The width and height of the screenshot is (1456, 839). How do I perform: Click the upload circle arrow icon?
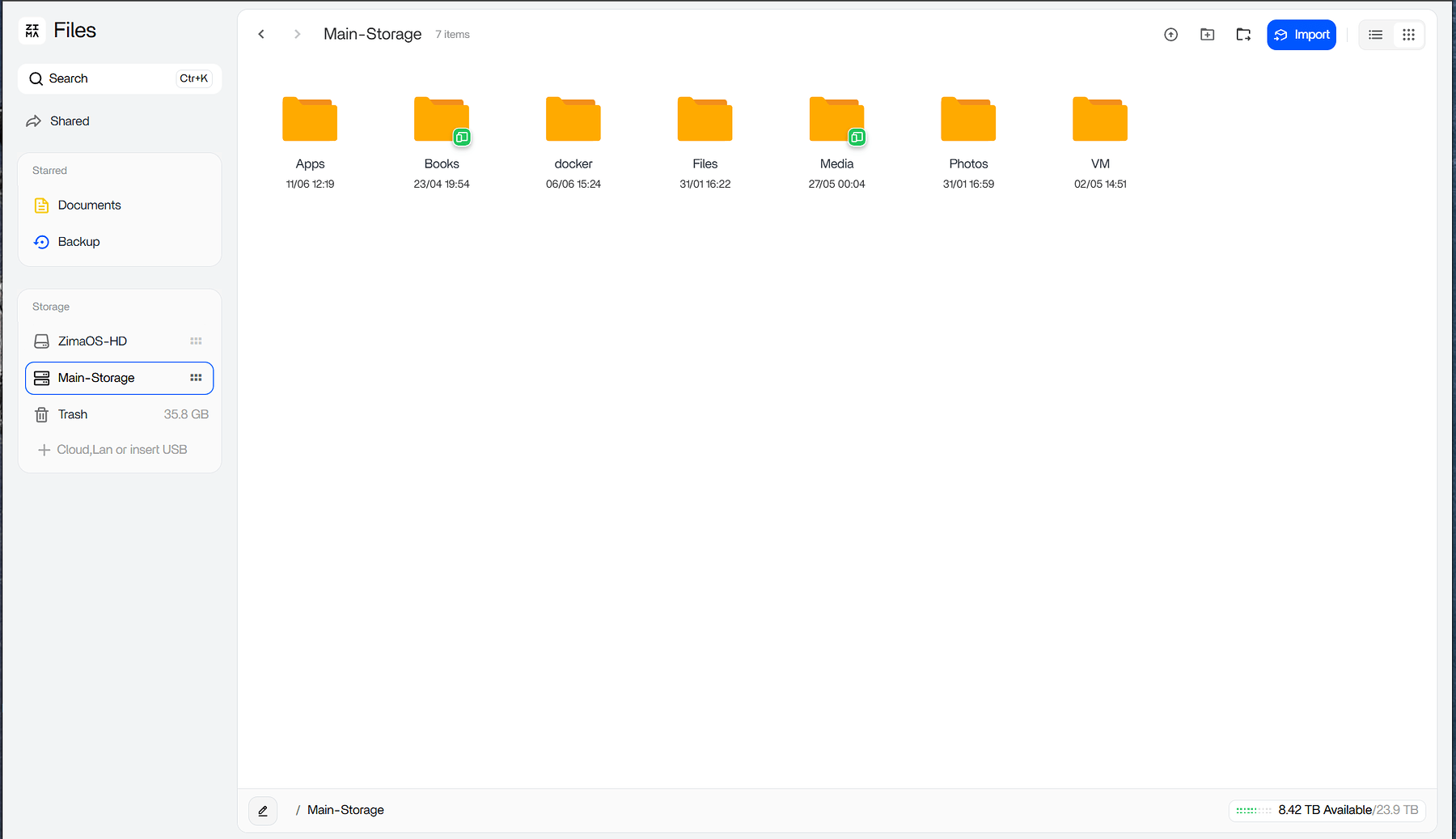pos(1170,35)
